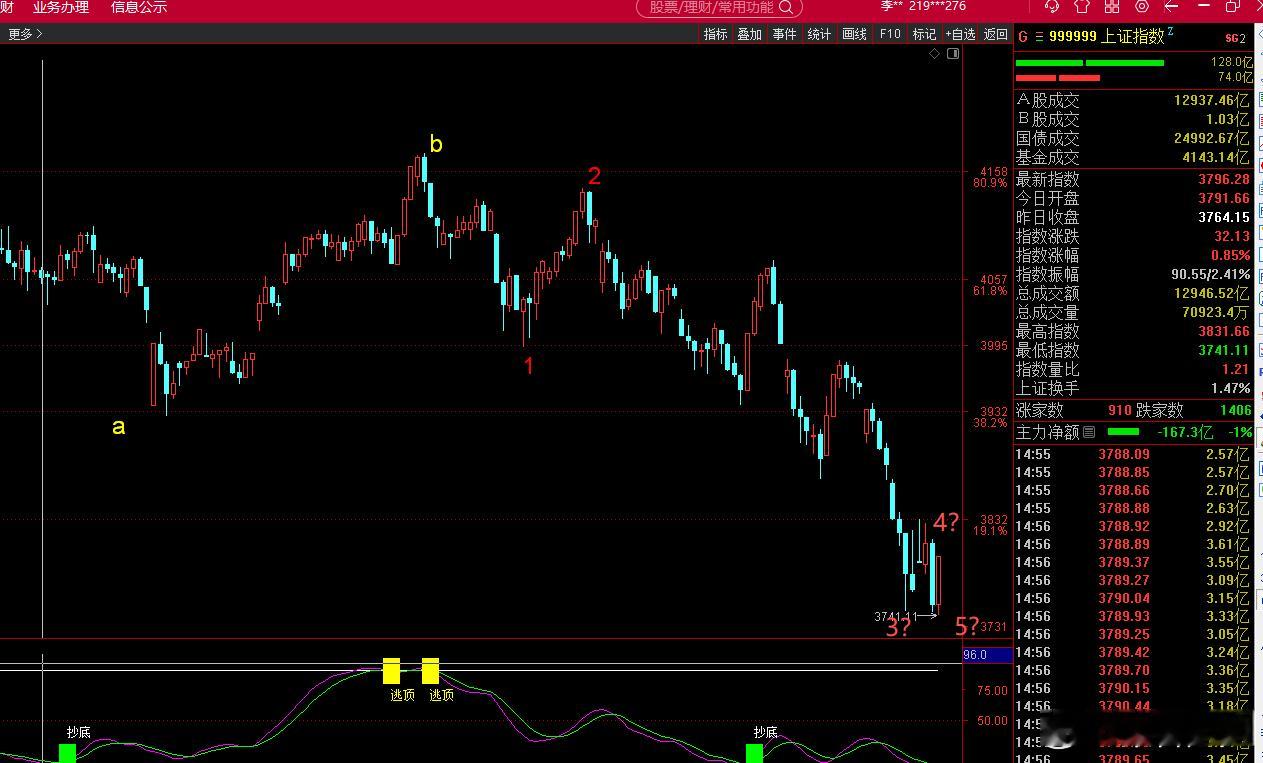Image resolution: width=1263 pixels, height=763 pixels.
Task: Open the F10 company info
Action: [x=890, y=34]
